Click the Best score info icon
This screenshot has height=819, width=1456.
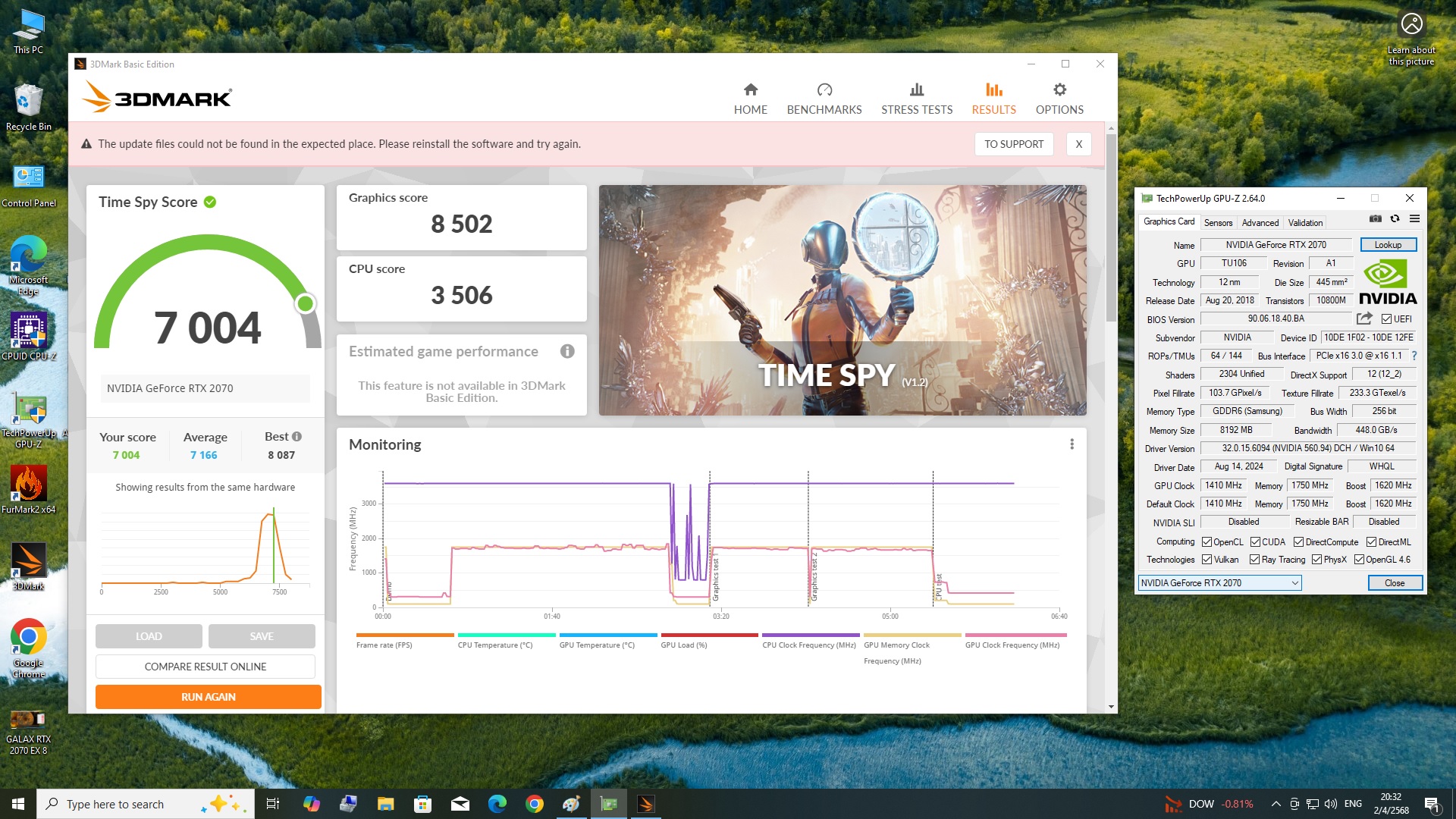coord(297,436)
